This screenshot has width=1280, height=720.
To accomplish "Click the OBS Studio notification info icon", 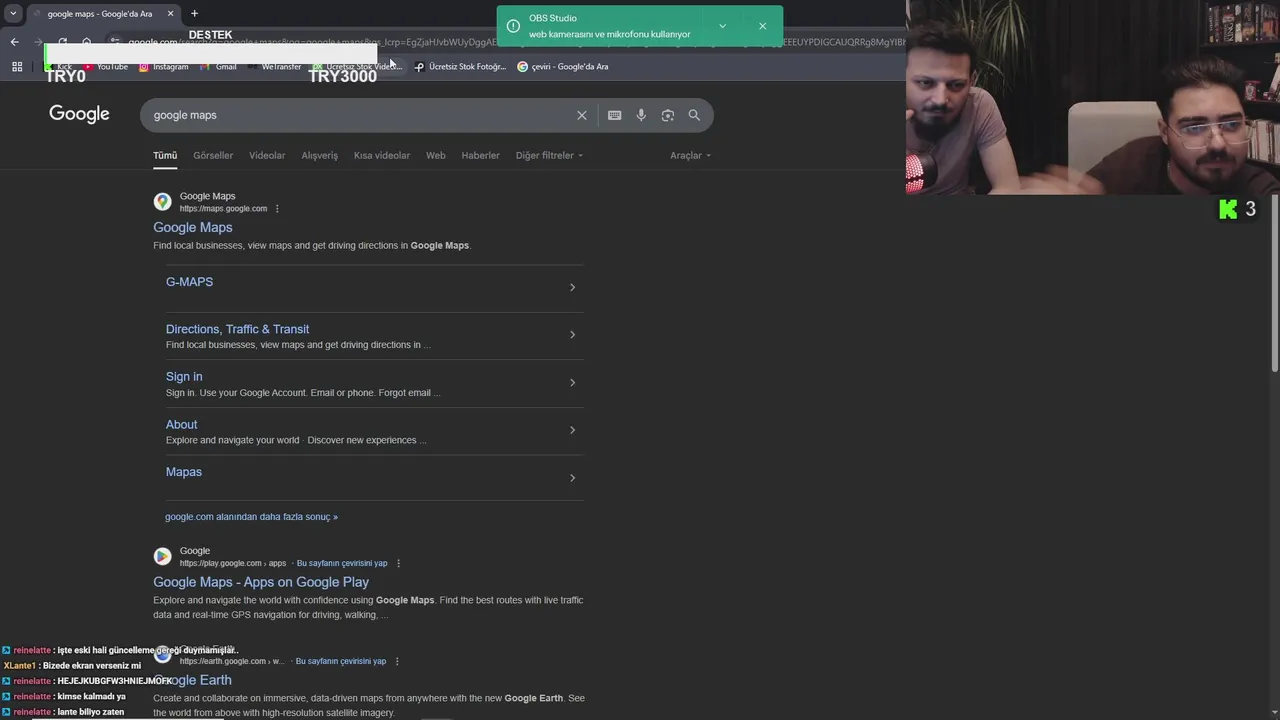I will [513, 26].
